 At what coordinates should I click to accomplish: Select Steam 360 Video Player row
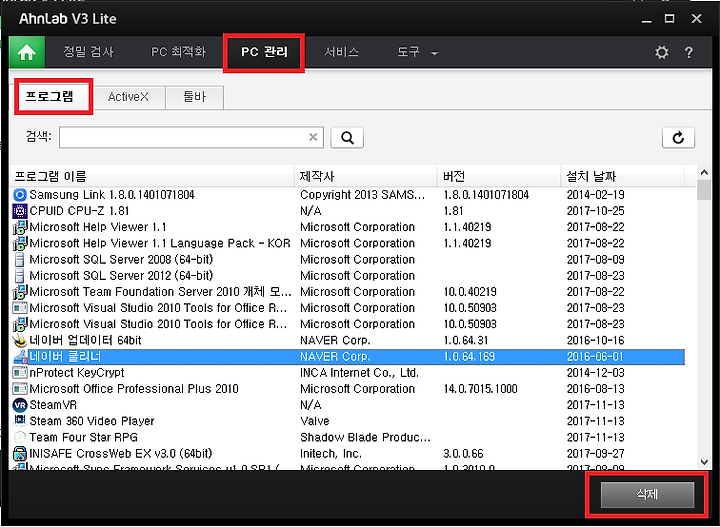coord(348,421)
